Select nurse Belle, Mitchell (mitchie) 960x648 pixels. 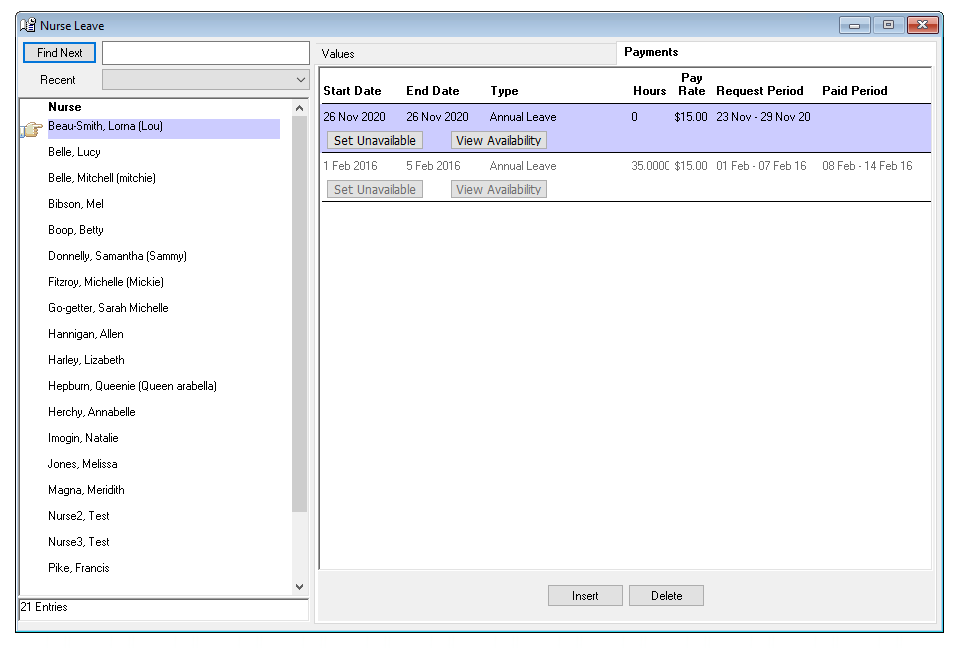click(x=102, y=178)
